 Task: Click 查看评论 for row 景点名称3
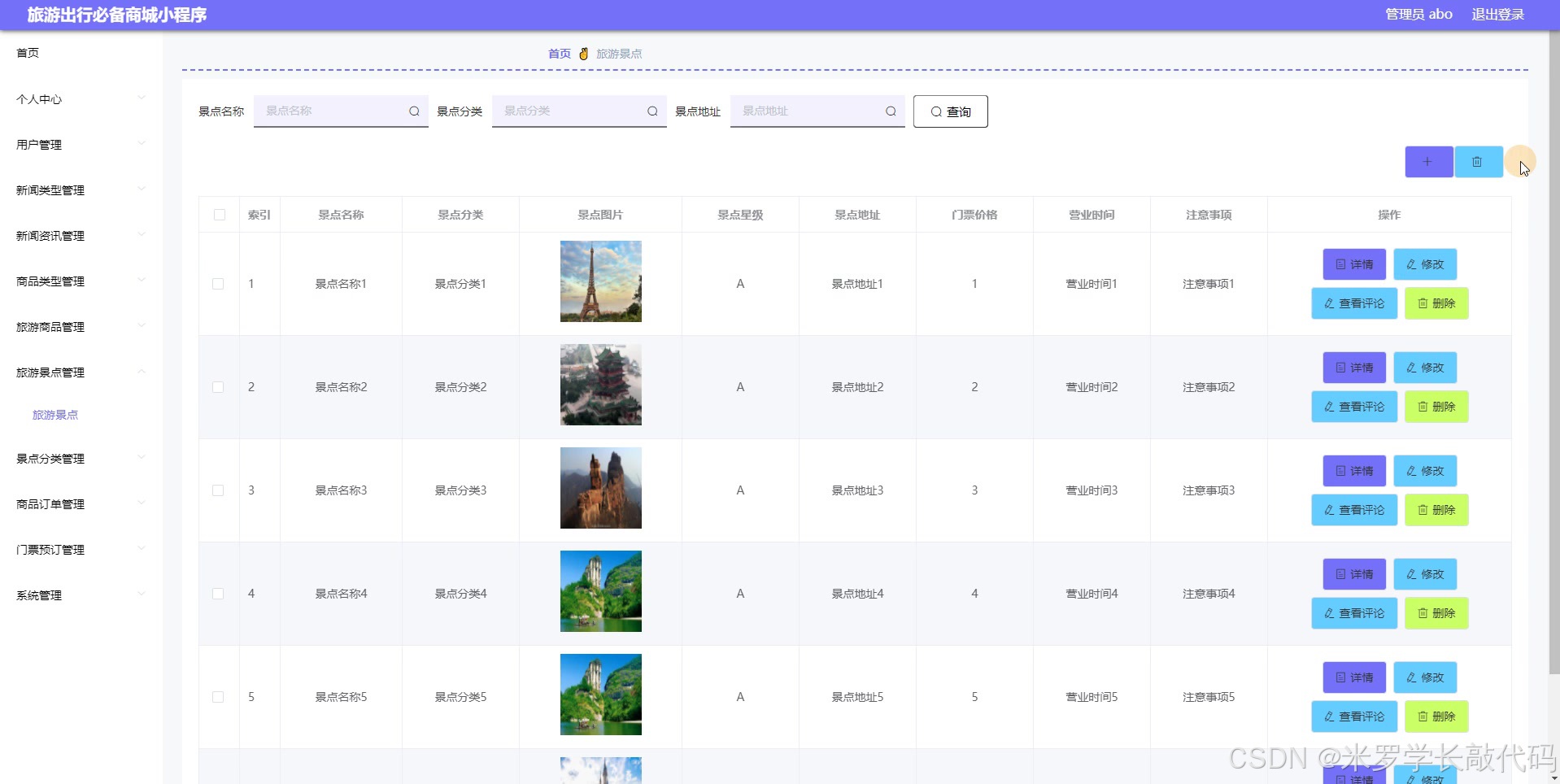point(1354,510)
